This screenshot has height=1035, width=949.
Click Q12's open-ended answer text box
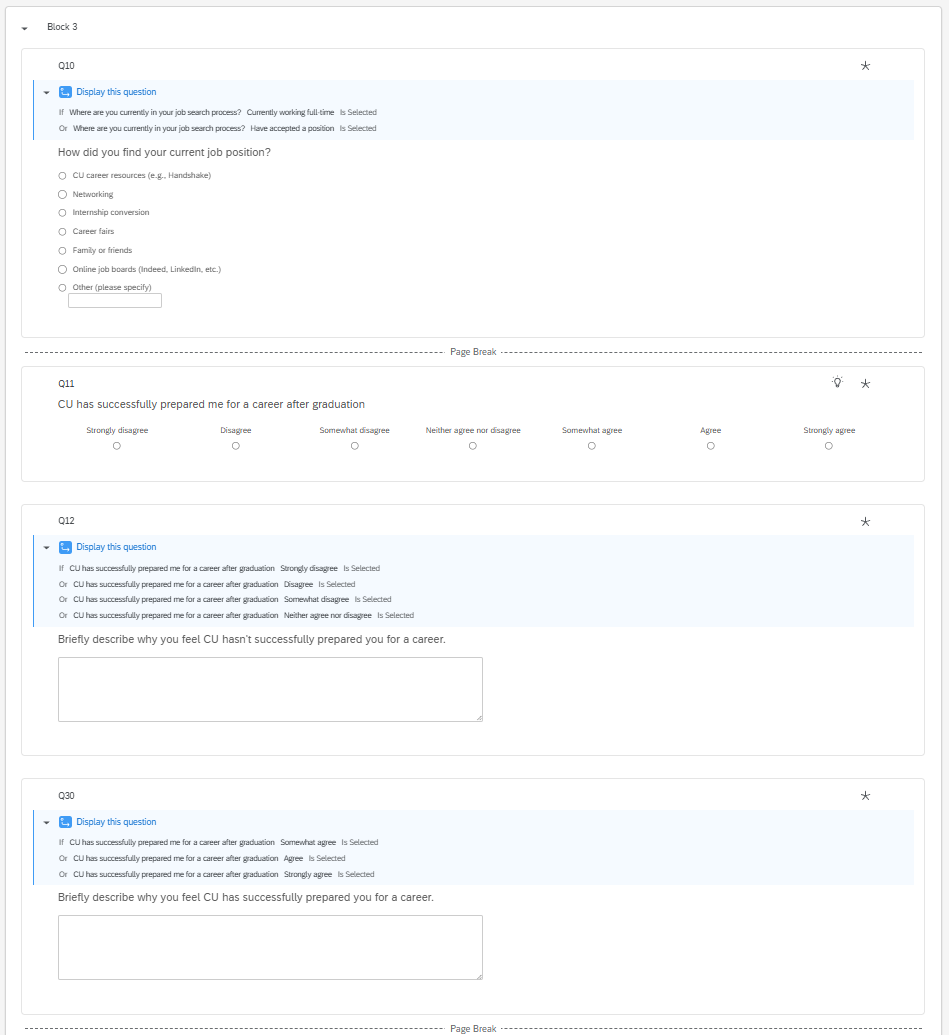(x=270, y=688)
